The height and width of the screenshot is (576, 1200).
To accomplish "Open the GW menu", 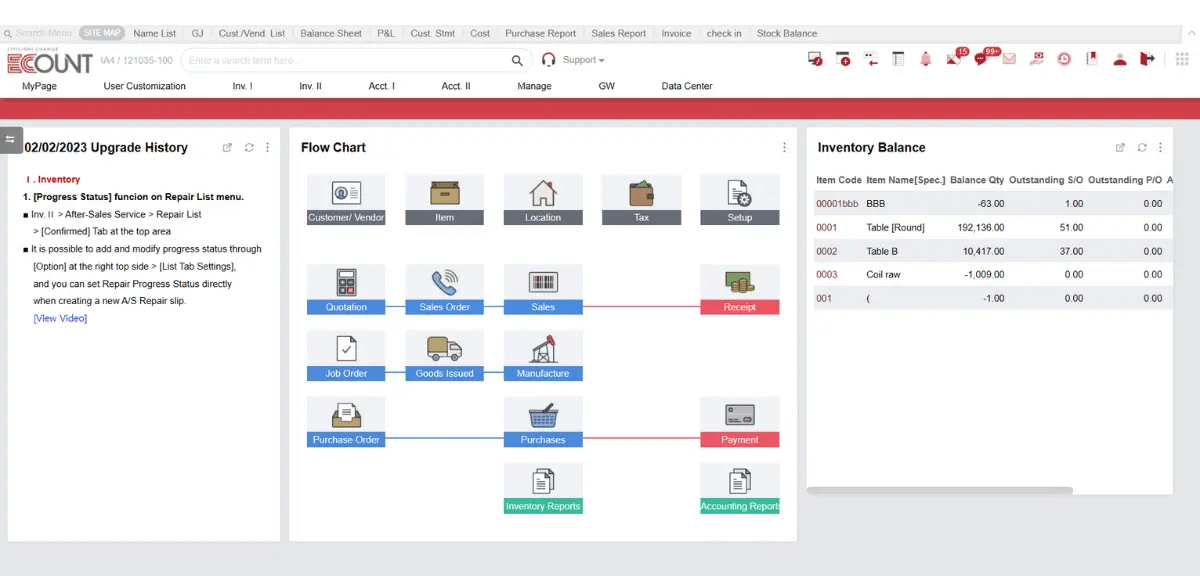I will pyautogui.click(x=607, y=86).
